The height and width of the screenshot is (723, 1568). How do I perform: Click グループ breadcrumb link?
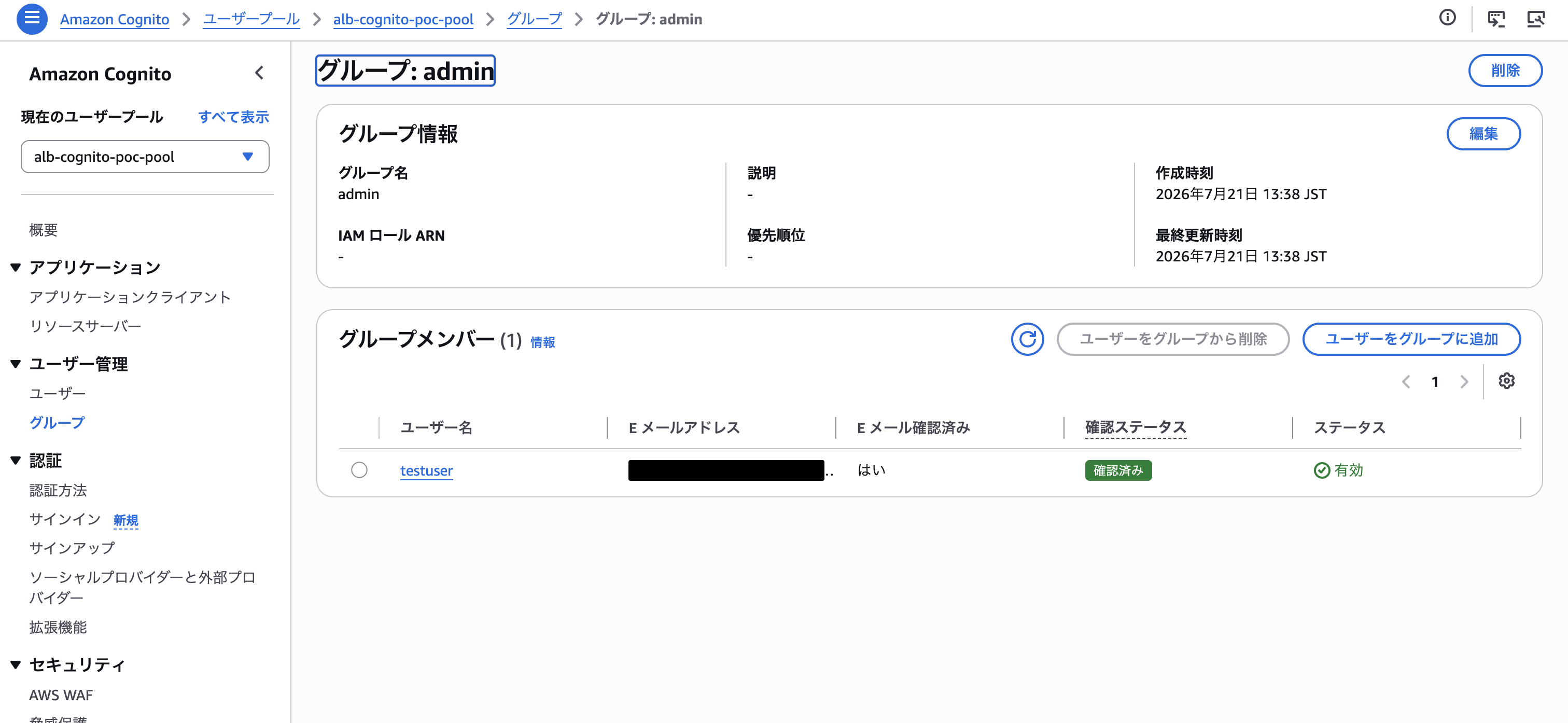[535, 20]
